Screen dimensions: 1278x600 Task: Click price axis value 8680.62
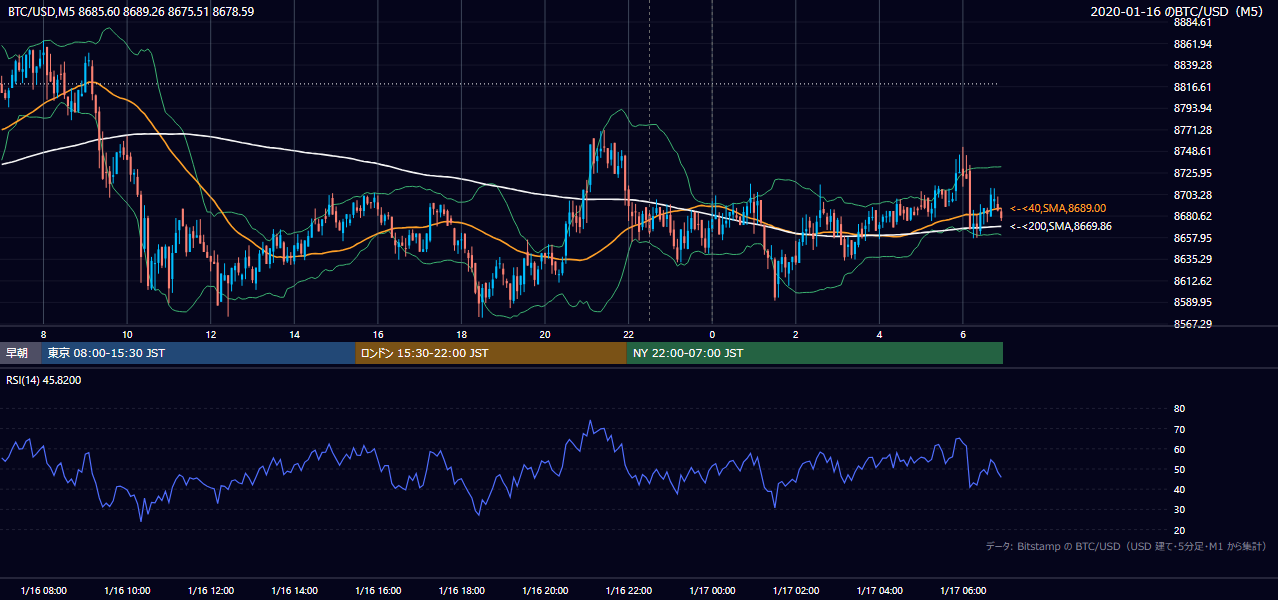1193,216
